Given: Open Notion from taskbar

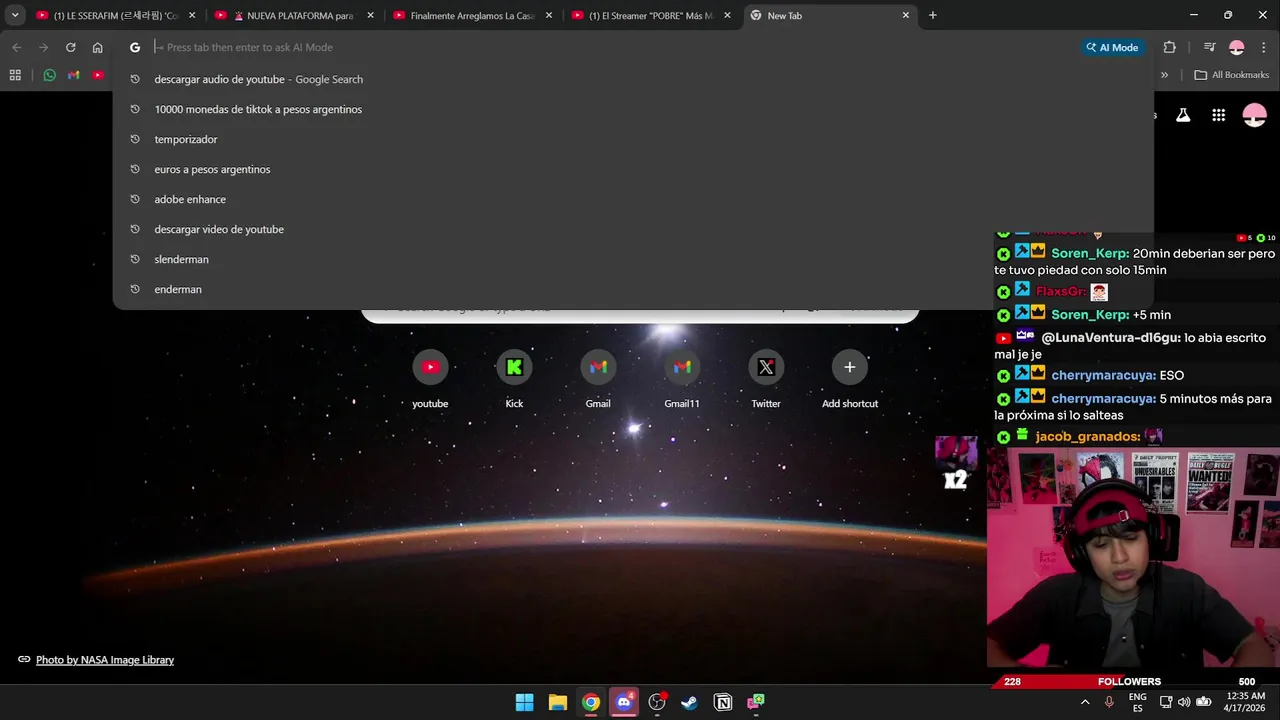Looking at the screenshot, I should [723, 702].
